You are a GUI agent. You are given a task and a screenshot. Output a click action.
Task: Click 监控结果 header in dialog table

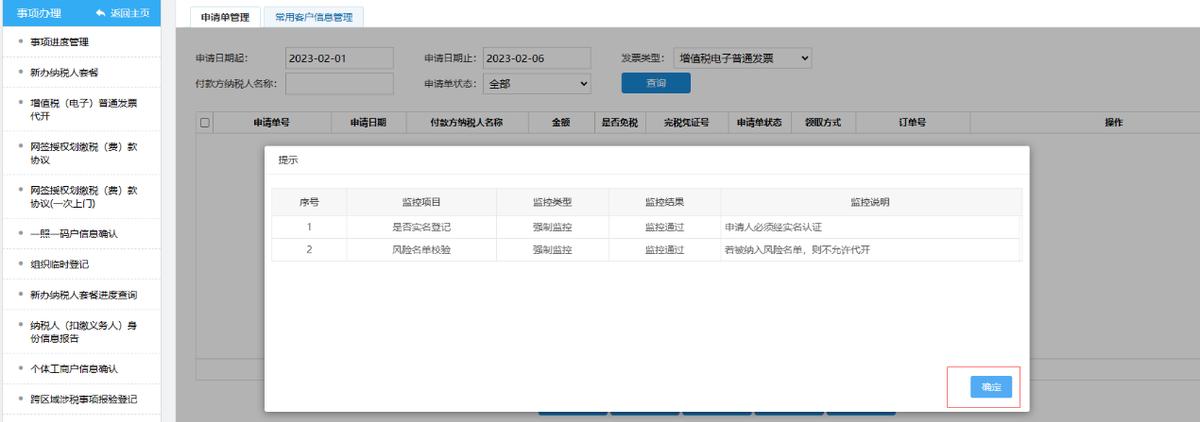664,202
